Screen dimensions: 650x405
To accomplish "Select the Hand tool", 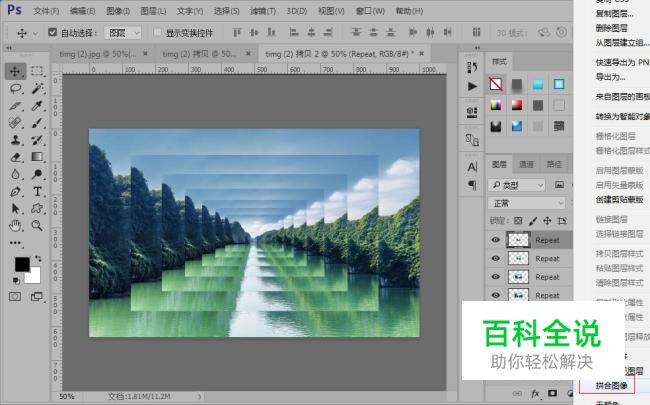I will [x=16, y=226].
